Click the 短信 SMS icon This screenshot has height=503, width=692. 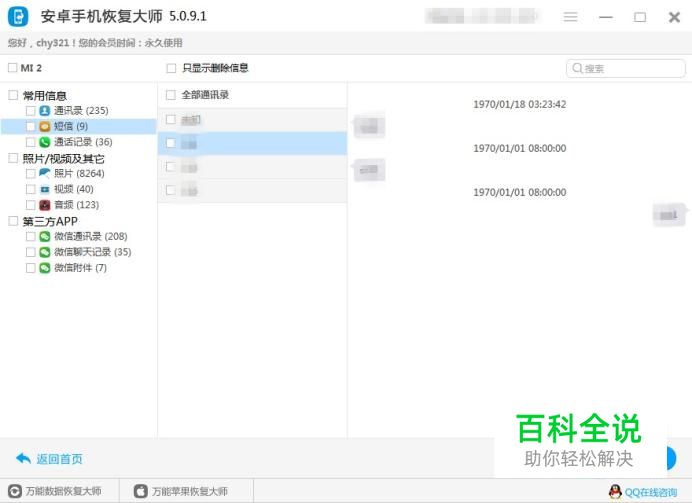[45, 126]
